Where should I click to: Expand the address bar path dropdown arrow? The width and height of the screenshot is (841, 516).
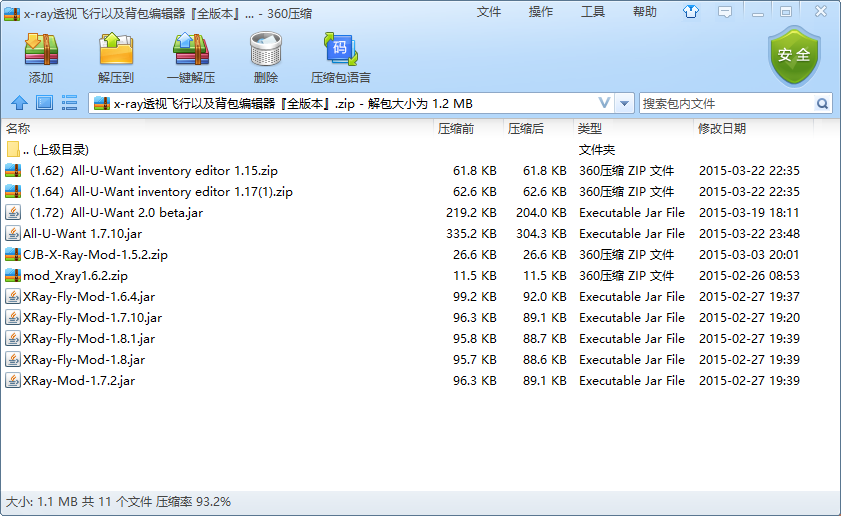point(624,104)
